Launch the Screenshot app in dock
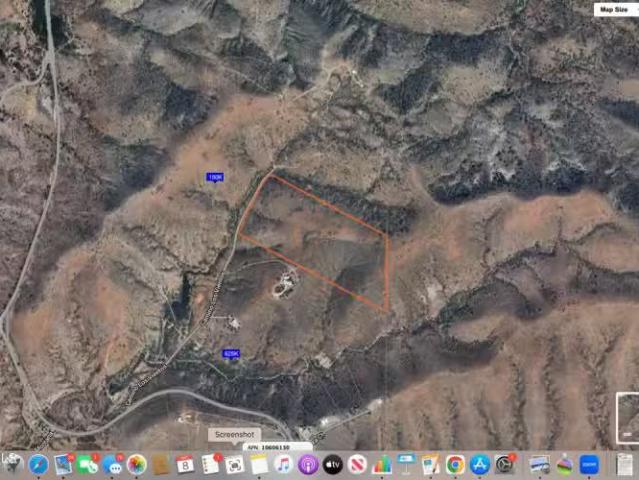This screenshot has height=480, width=639. [235, 464]
